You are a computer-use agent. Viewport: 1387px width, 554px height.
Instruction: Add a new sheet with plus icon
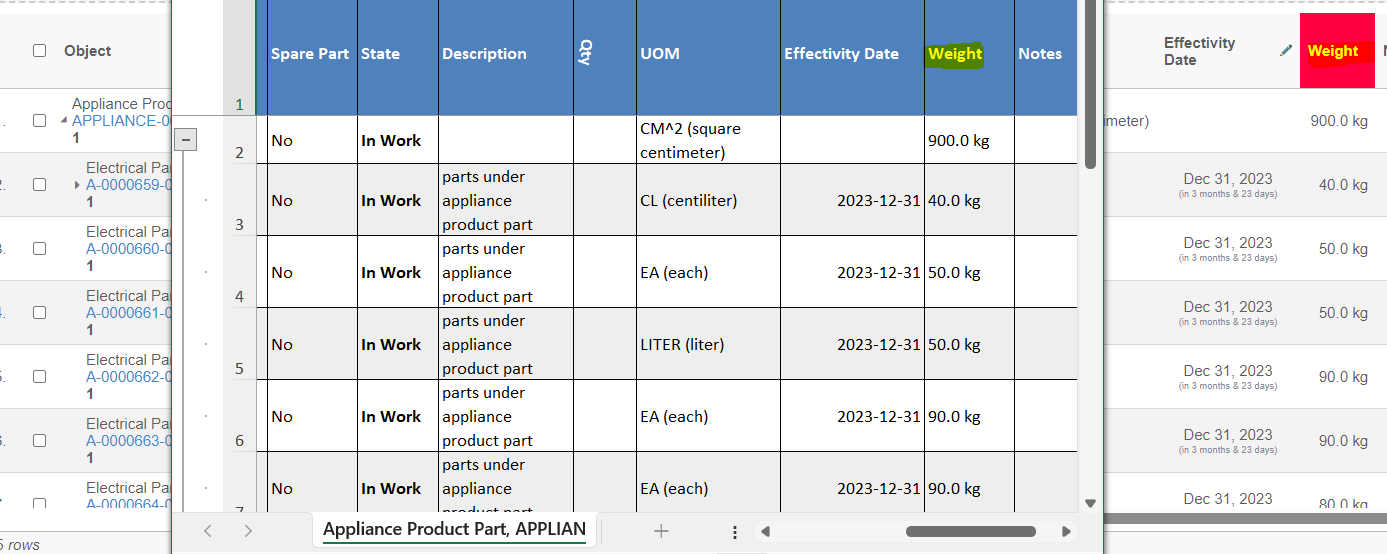tap(660, 531)
